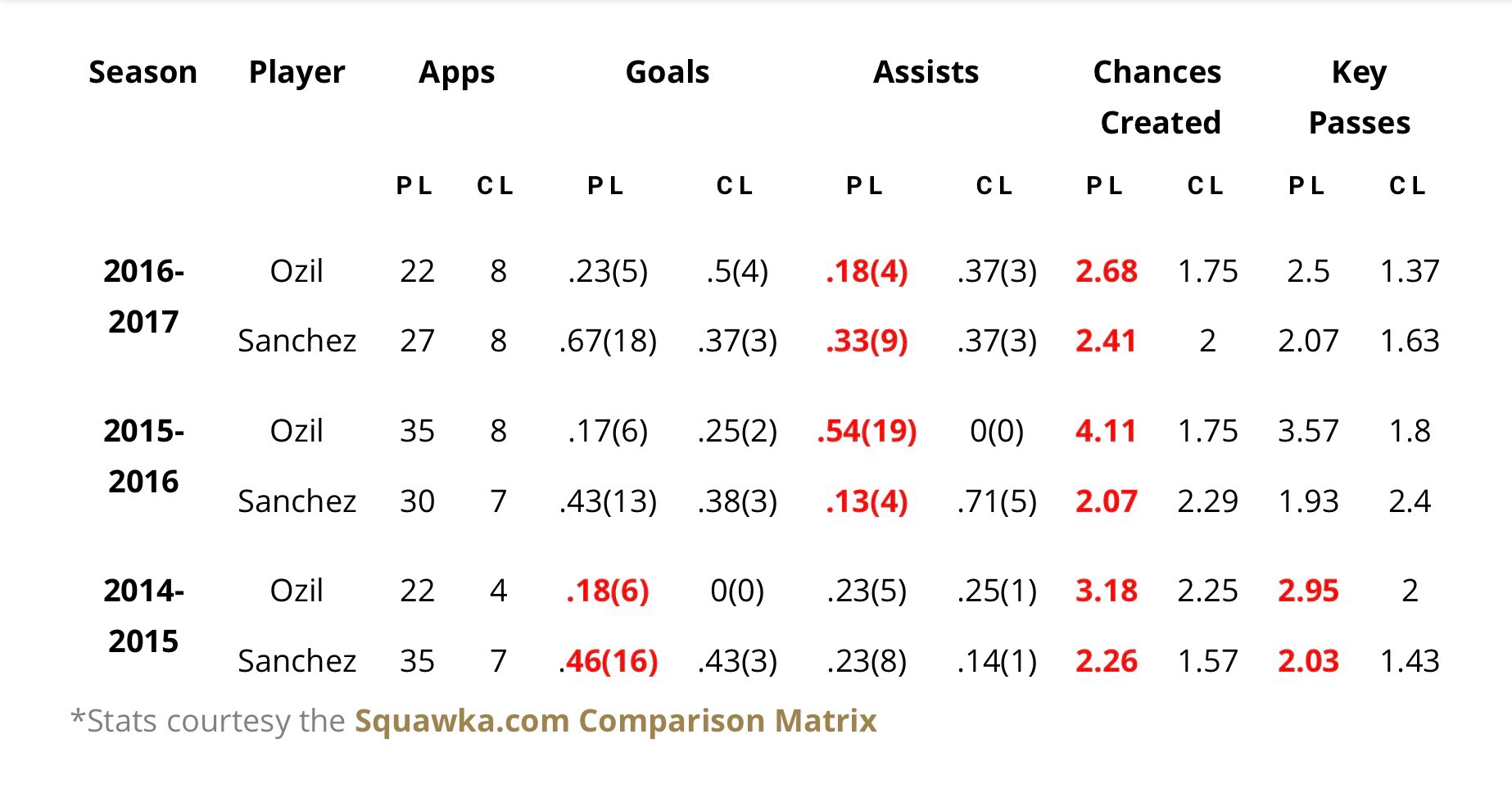Click the red 2.95 key passes value
Image resolution: width=1512 pixels, height=793 pixels.
1308,591
